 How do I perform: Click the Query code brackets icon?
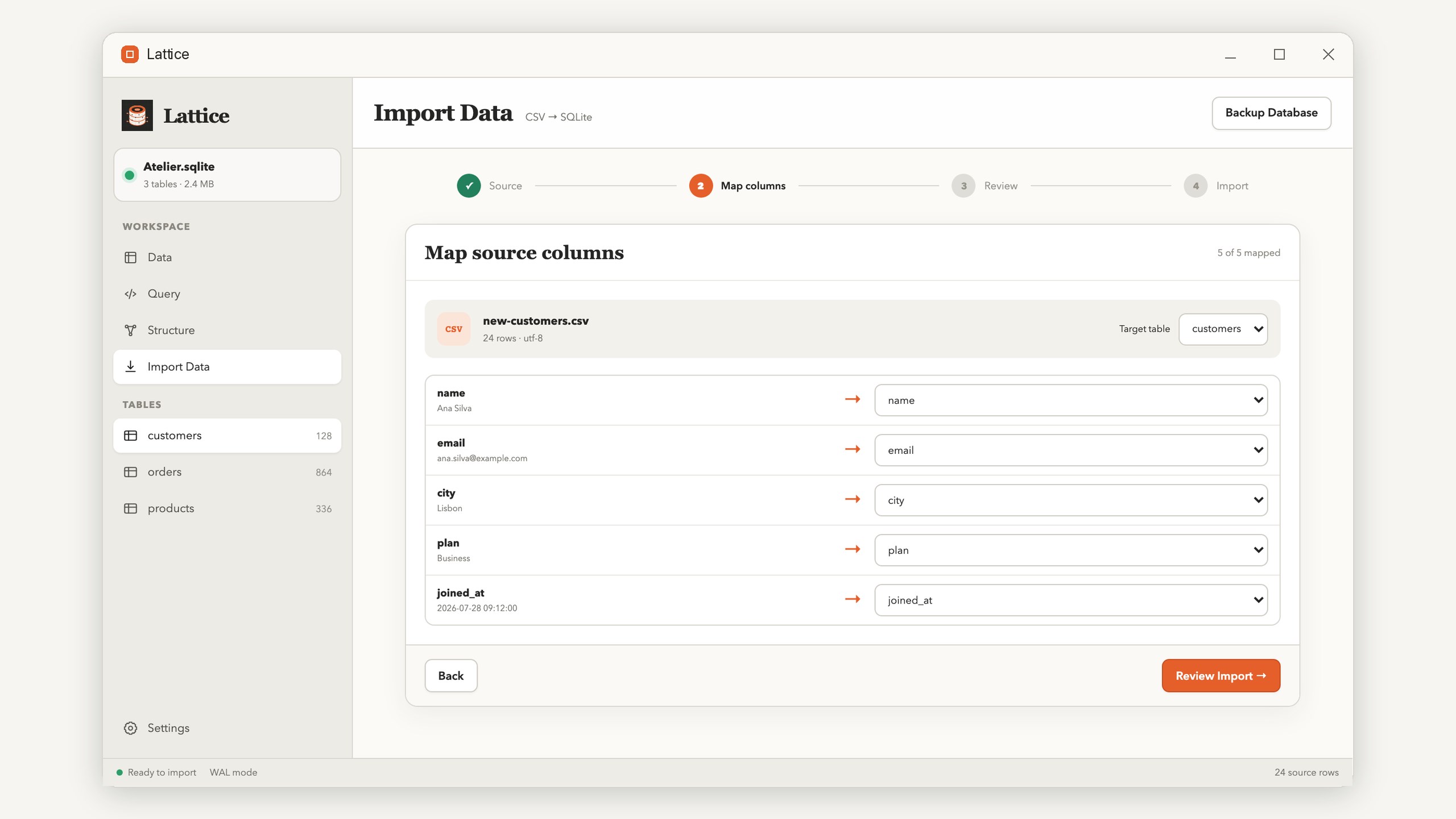(x=130, y=294)
